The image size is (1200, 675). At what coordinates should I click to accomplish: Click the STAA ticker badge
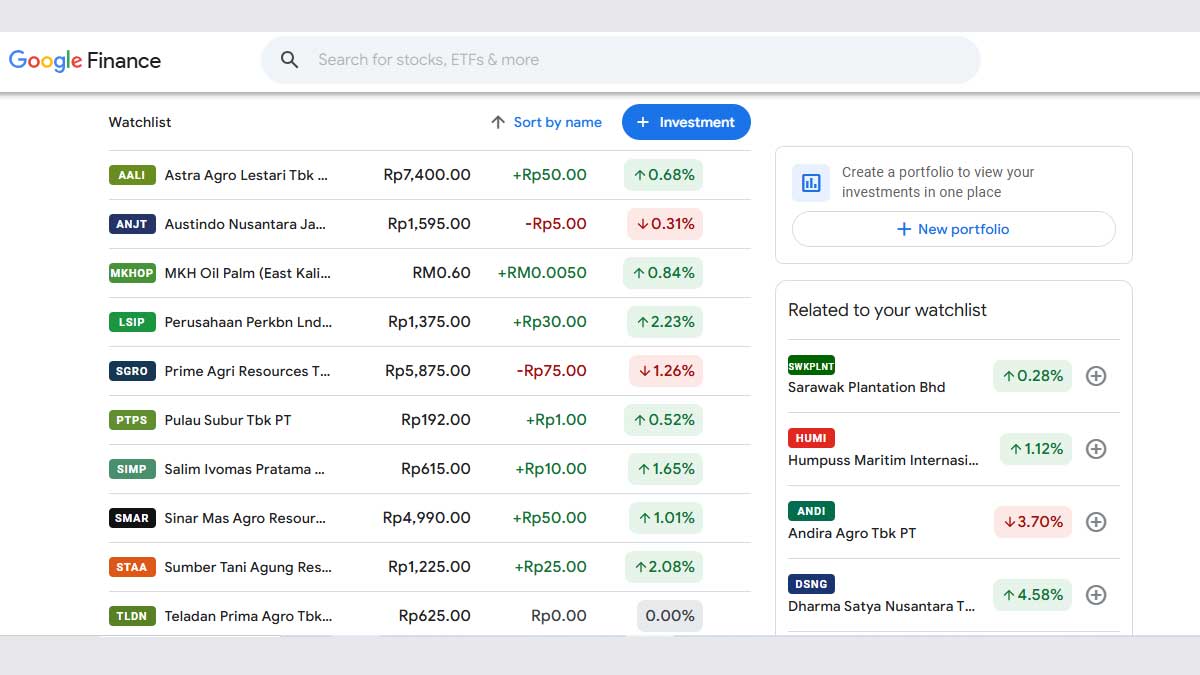point(132,567)
